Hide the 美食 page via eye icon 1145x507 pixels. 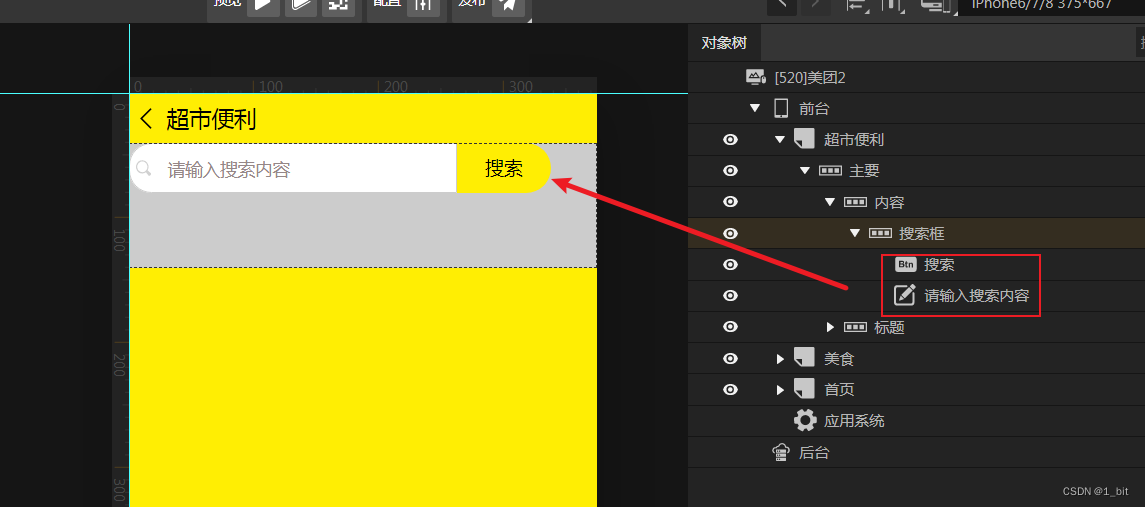730,359
